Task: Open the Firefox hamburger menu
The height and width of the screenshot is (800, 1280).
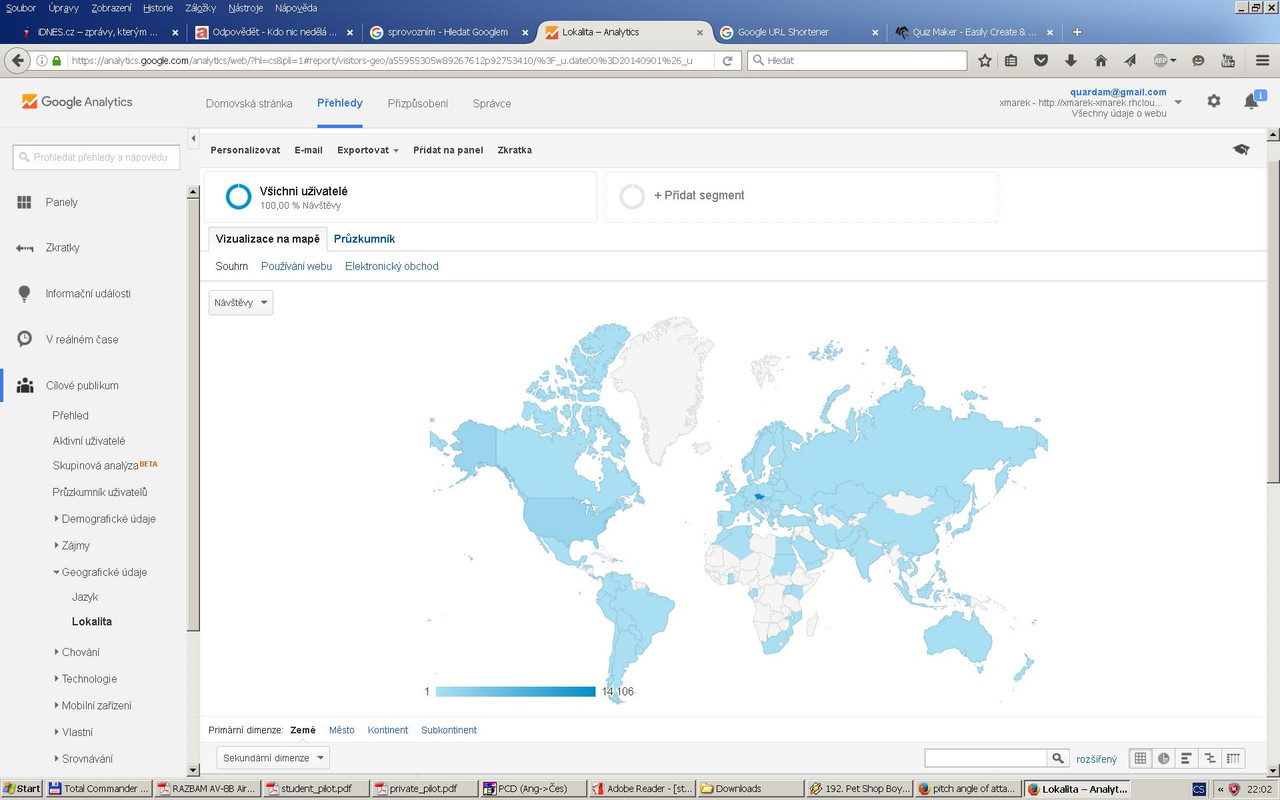Action: click(1263, 60)
